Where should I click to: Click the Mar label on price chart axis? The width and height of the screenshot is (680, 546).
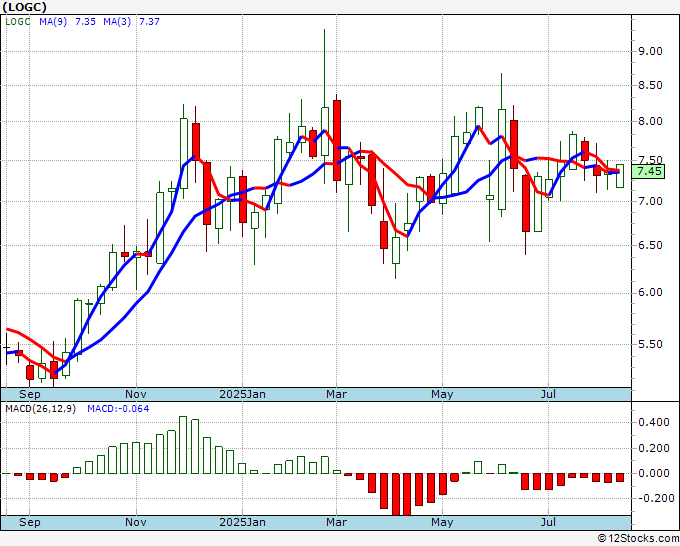point(337,394)
